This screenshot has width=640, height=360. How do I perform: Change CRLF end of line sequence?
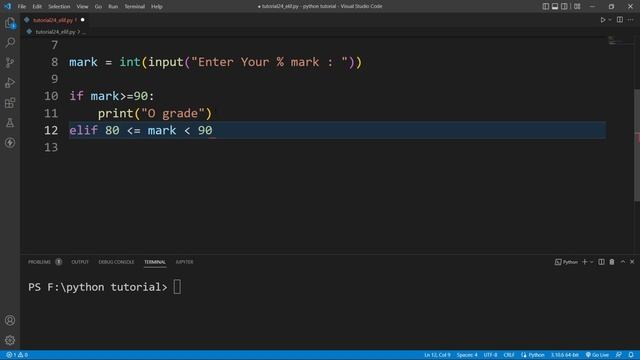509,355
